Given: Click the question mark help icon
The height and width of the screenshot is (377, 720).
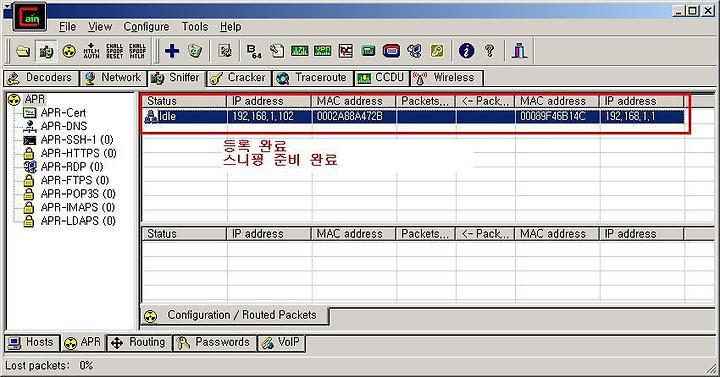Looking at the screenshot, I should coord(489,51).
